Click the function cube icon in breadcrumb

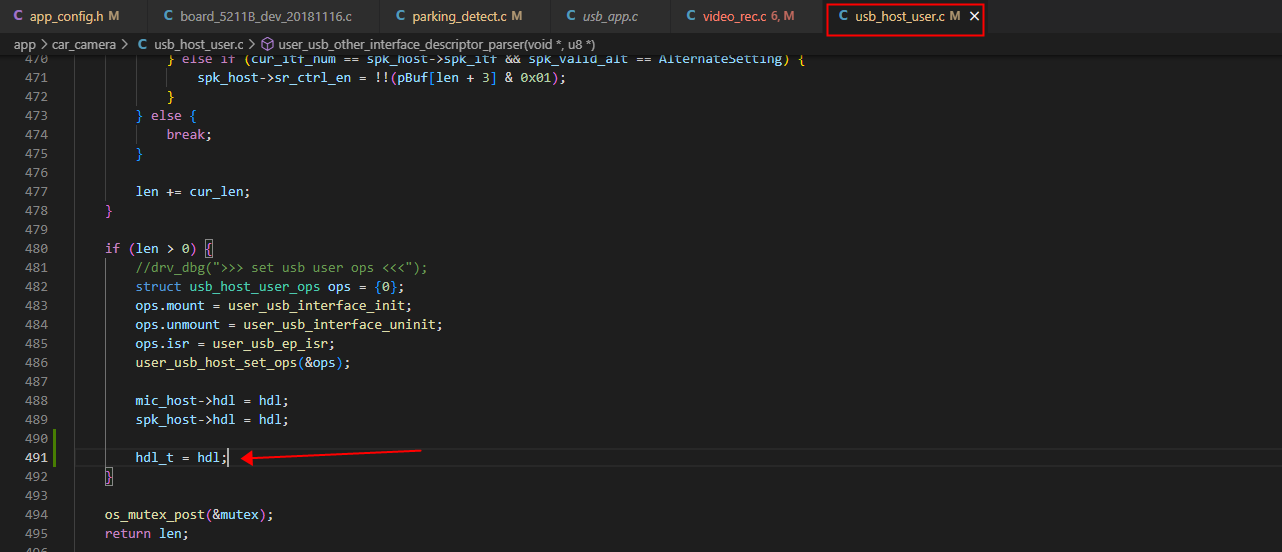(x=267, y=44)
